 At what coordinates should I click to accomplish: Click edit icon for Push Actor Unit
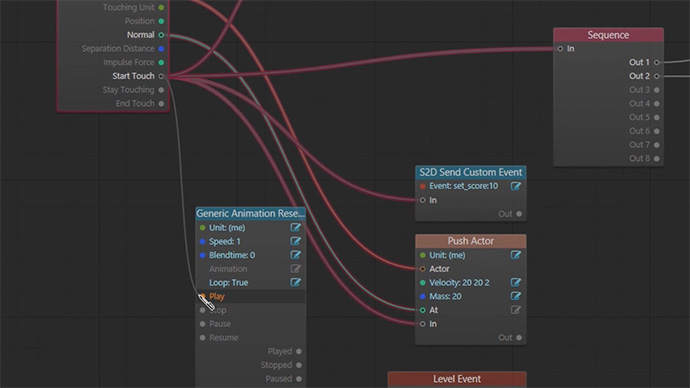coord(516,255)
